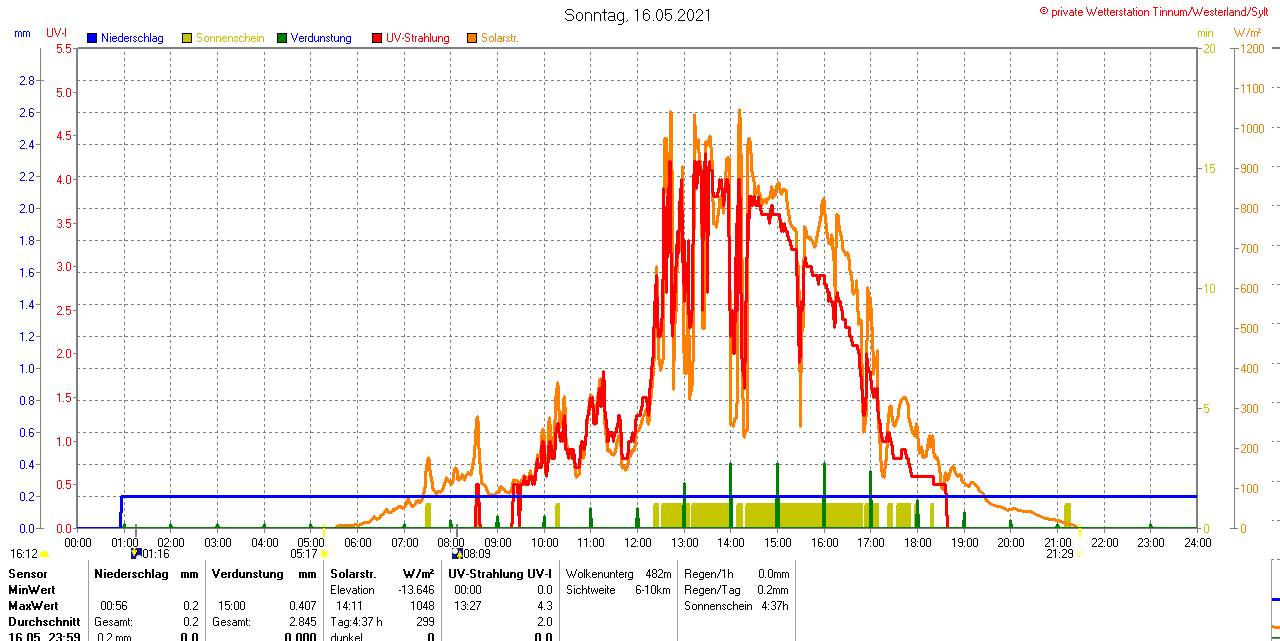The height and width of the screenshot is (641, 1280).
Task: Click the Sonntag, 16.05.2021 date title
Action: pyautogui.click(x=639, y=15)
